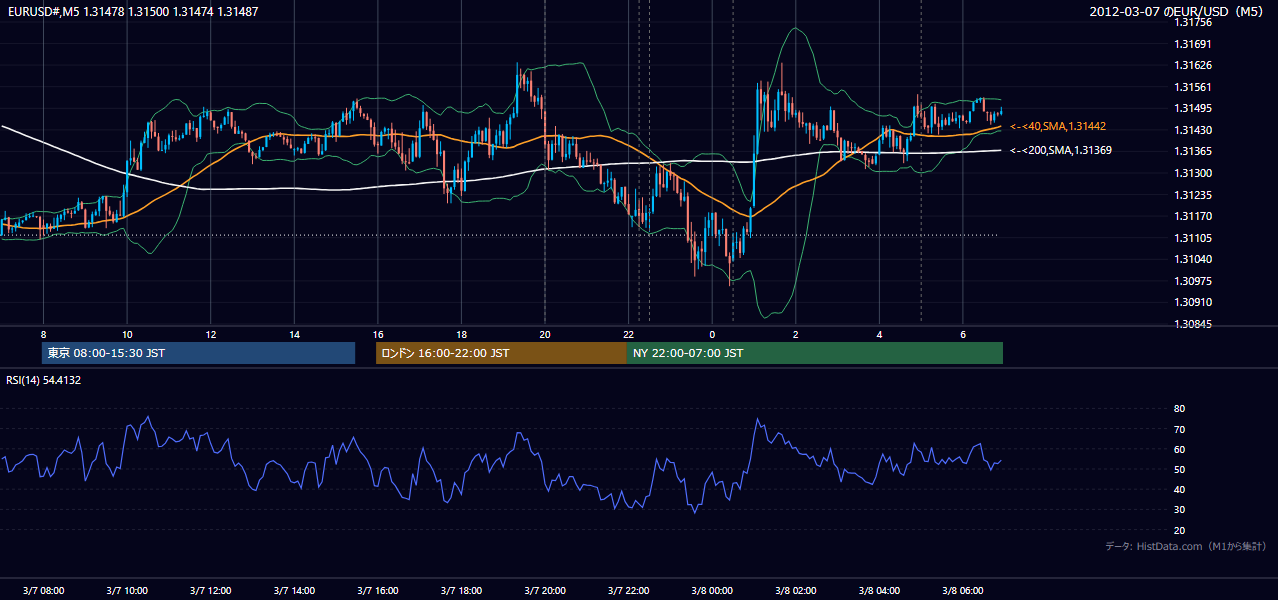Screen dimensions: 1278x600
Task: Click hour tick 12 under the price chart
Action: tap(211, 334)
